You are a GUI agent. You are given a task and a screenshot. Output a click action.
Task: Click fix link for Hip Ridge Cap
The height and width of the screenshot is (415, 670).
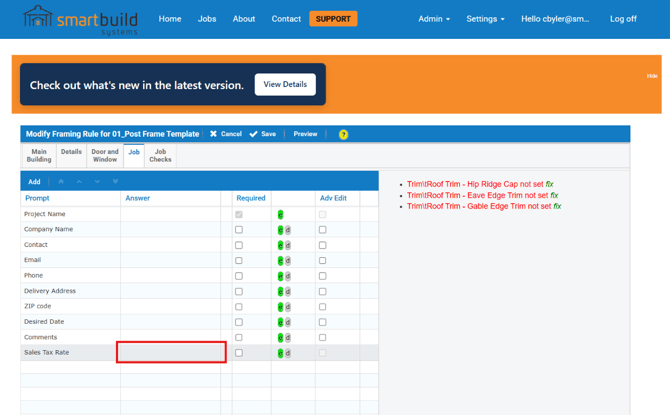click(549, 184)
